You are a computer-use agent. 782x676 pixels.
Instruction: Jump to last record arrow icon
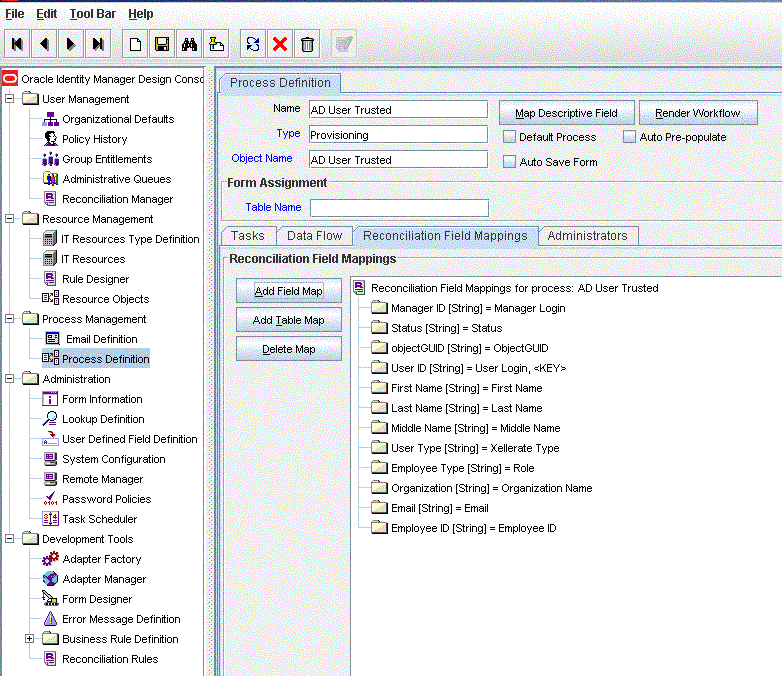[97, 44]
